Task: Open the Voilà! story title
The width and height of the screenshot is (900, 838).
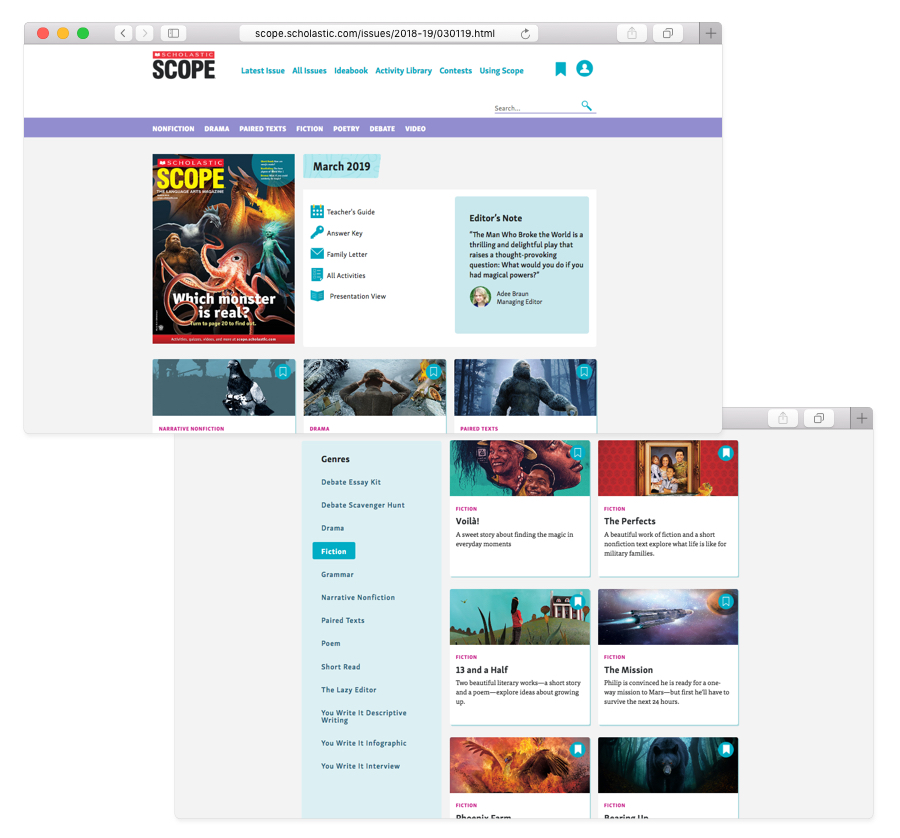Action: click(467, 521)
